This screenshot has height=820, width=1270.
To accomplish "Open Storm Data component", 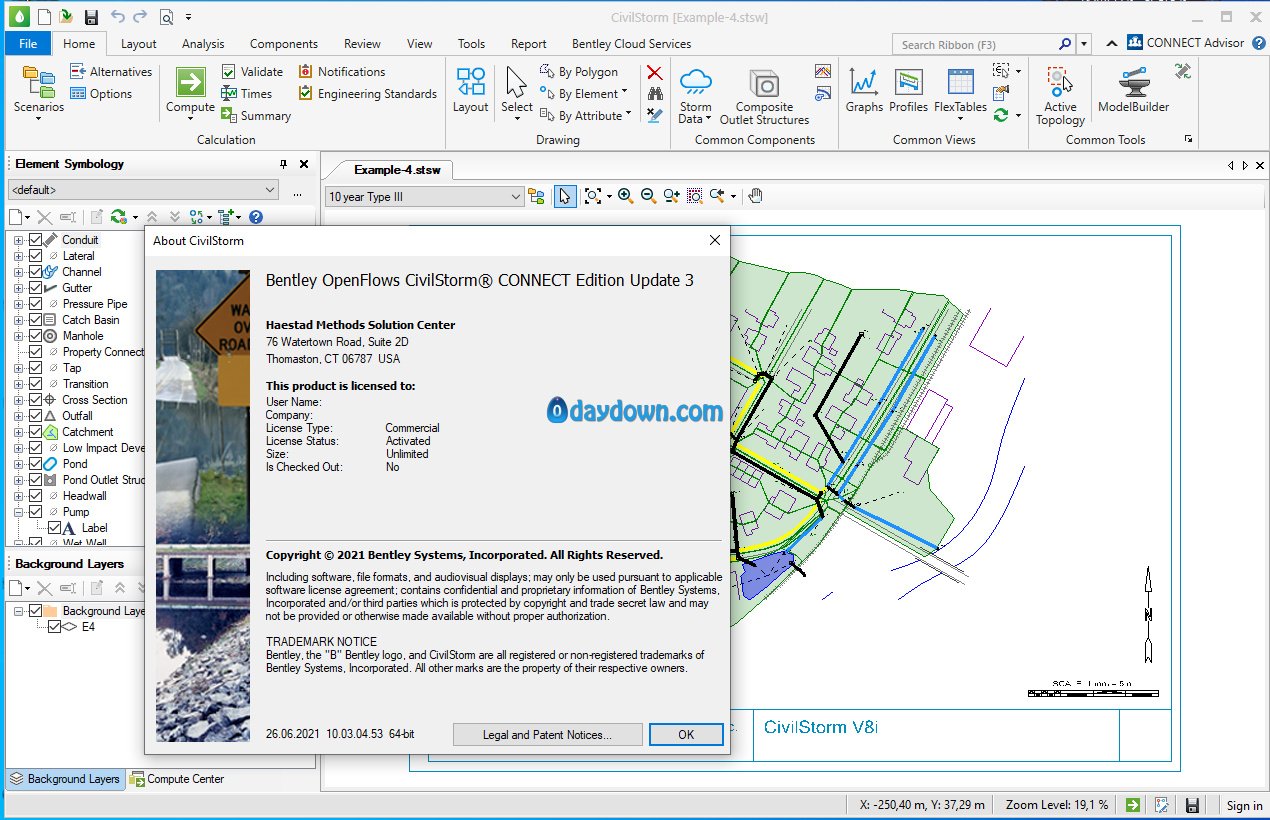I will click(x=695, y=95).
